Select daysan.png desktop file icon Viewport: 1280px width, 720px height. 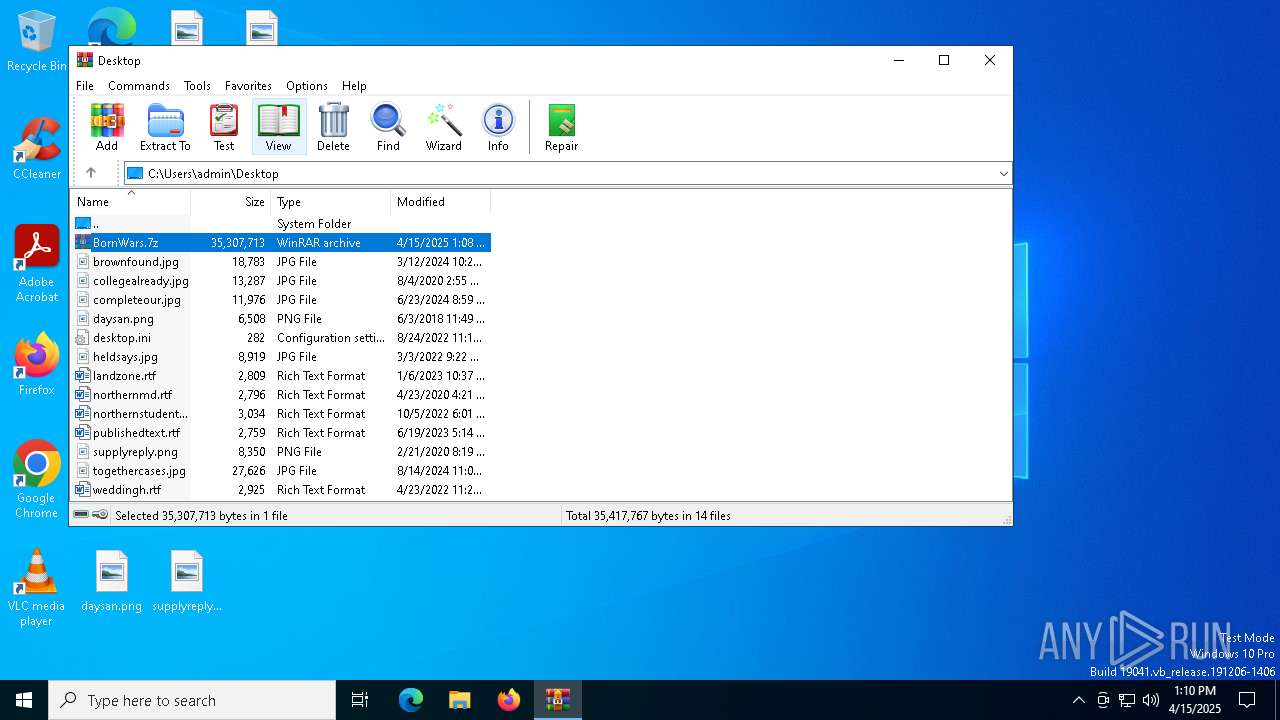click(112, 581)
